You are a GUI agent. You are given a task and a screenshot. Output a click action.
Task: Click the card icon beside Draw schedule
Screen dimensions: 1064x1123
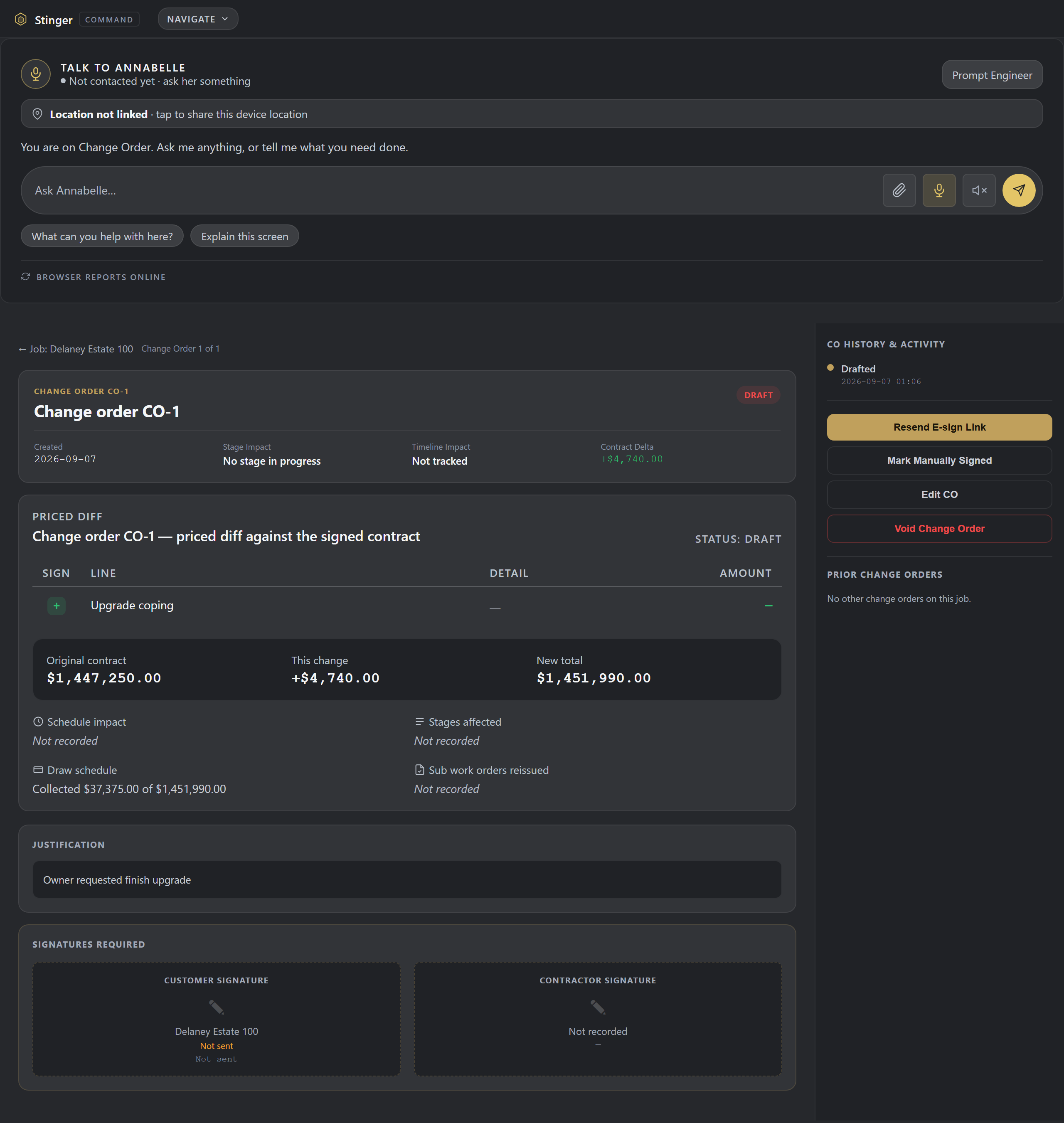point(38,770)
